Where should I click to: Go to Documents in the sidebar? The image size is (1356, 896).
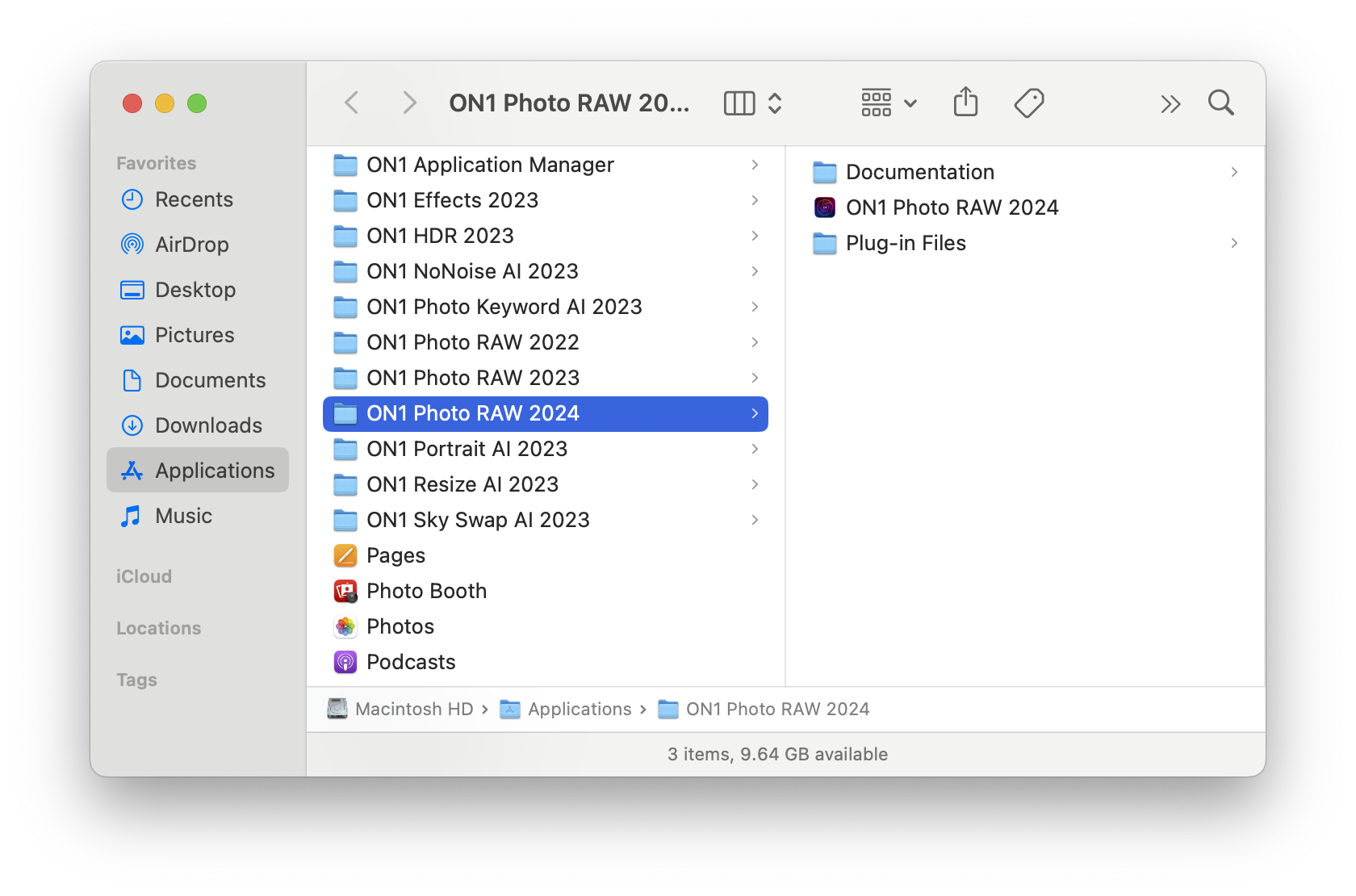pos(198,380)
